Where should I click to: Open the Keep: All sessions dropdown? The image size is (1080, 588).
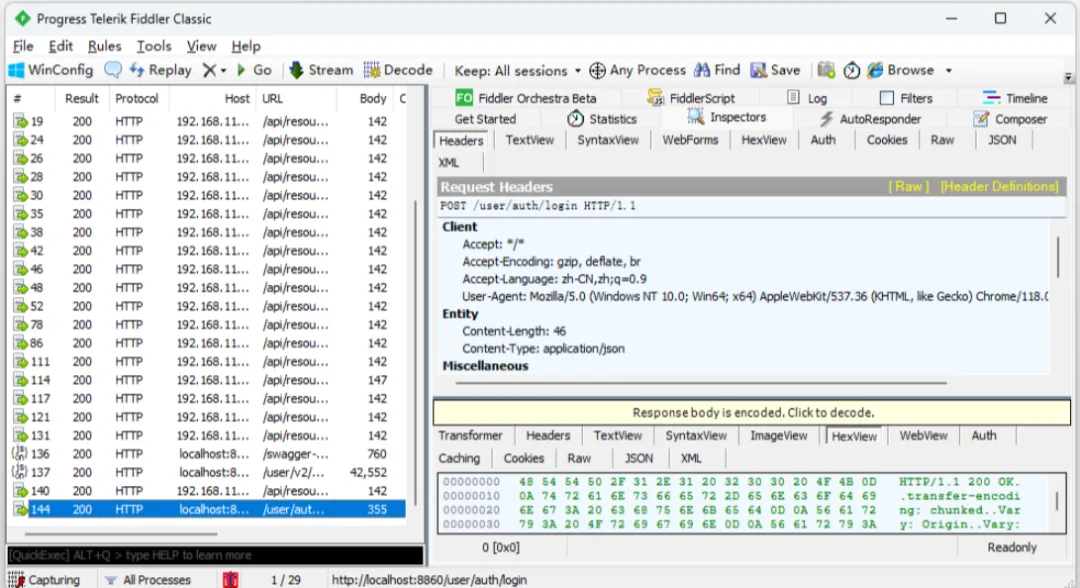coord(517,71)
